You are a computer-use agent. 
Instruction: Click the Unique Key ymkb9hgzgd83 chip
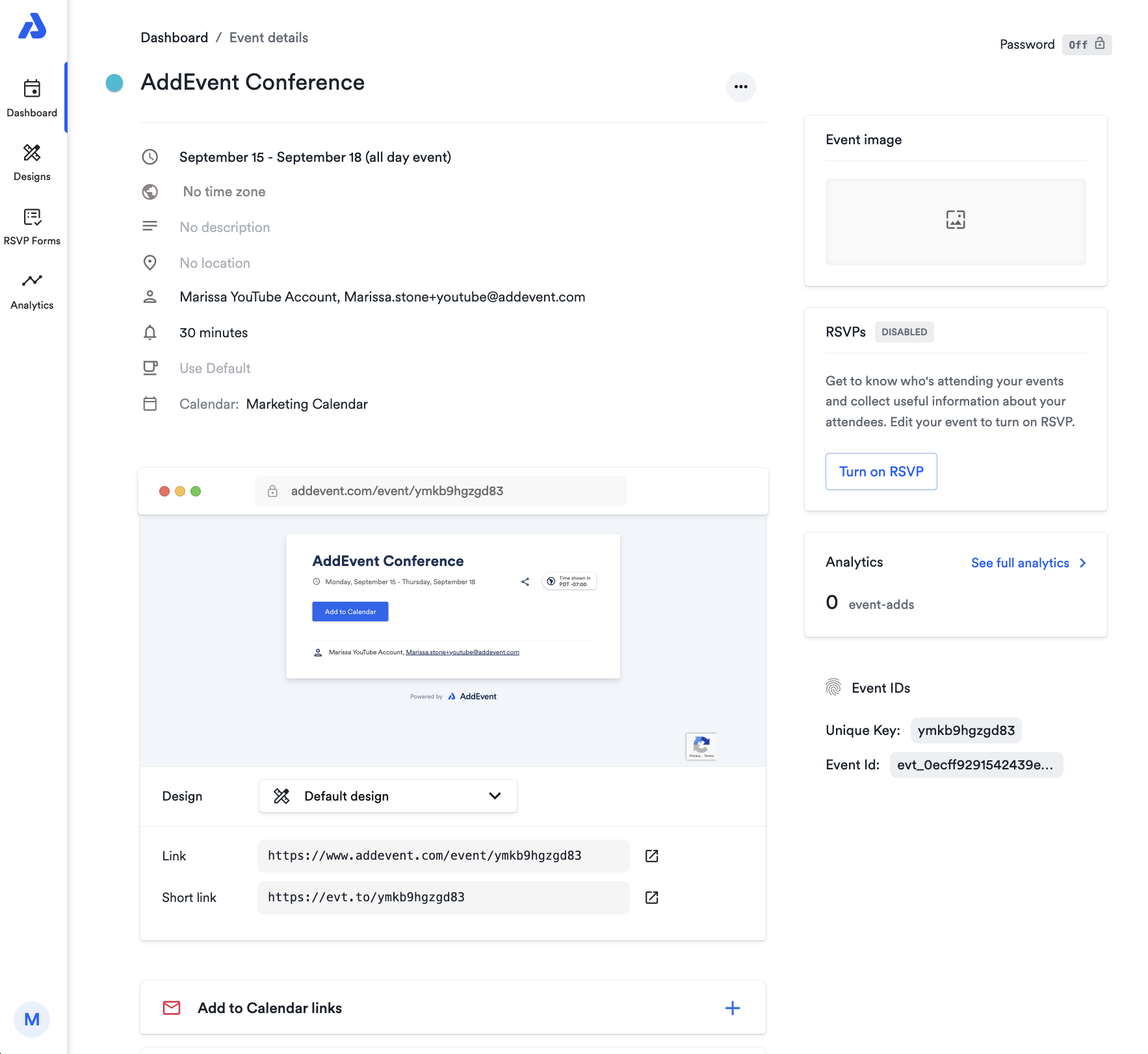pos(966,730)
